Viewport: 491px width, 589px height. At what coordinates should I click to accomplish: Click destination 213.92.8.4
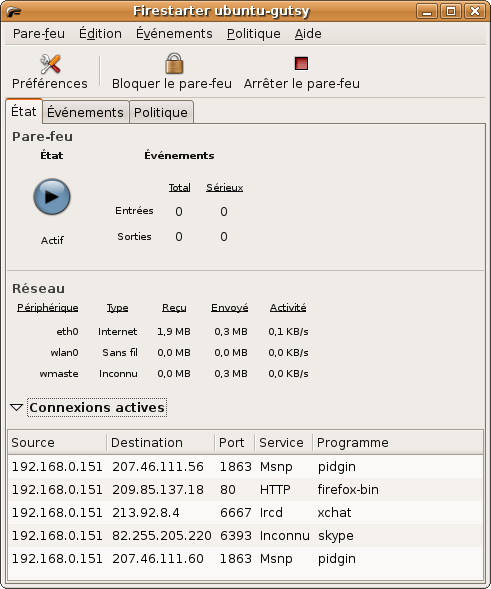(x=146, y=512)
